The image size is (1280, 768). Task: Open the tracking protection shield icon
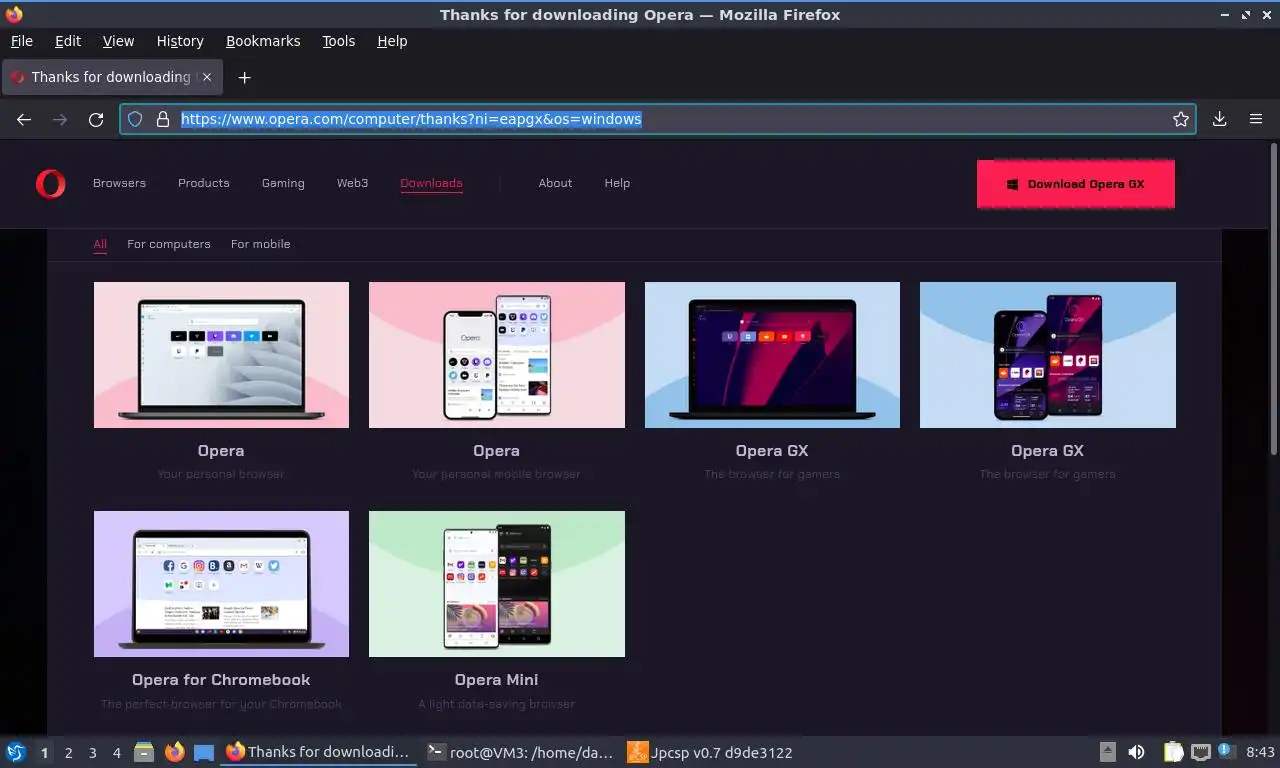[136, 119]
